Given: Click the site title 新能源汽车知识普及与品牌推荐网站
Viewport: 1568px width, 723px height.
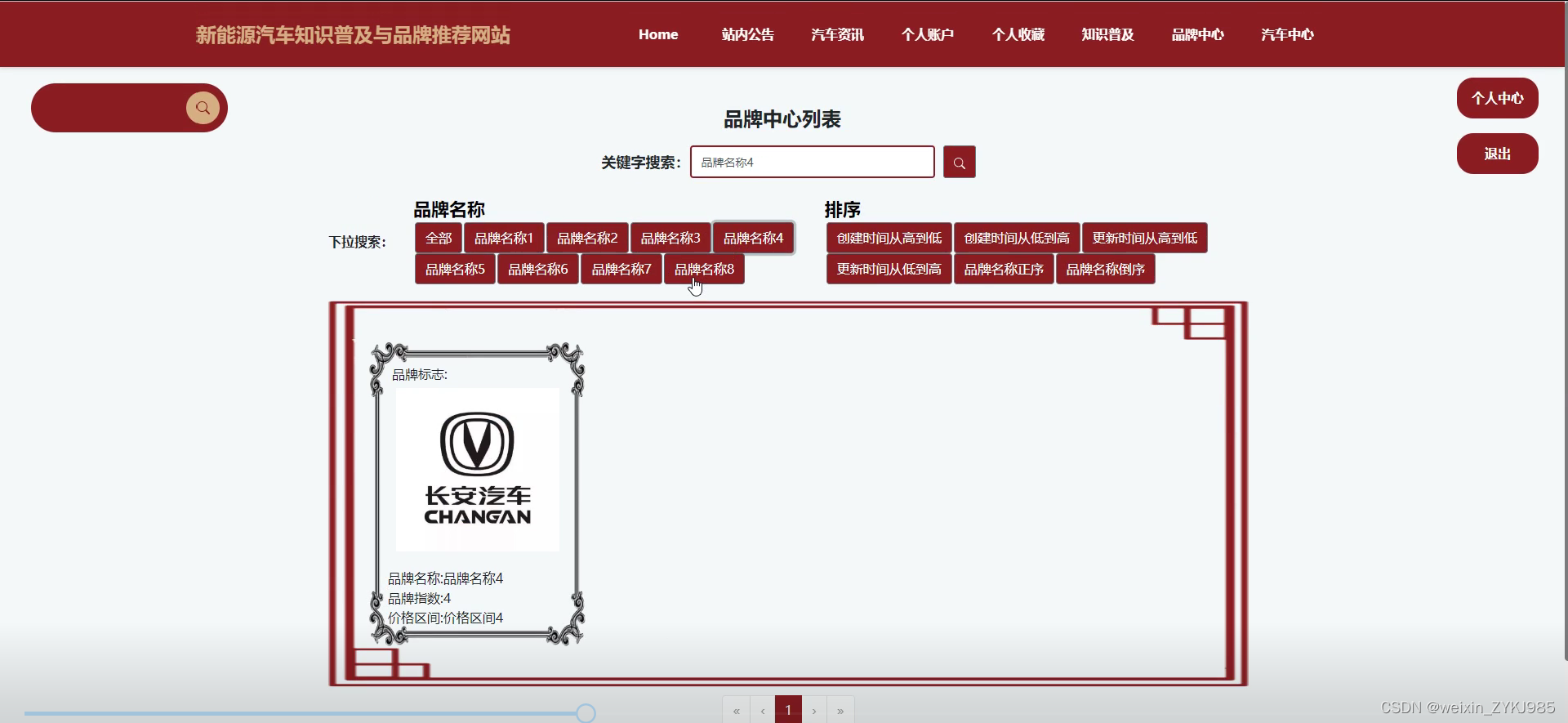Looking at the screenshot, I should point(353,35).
